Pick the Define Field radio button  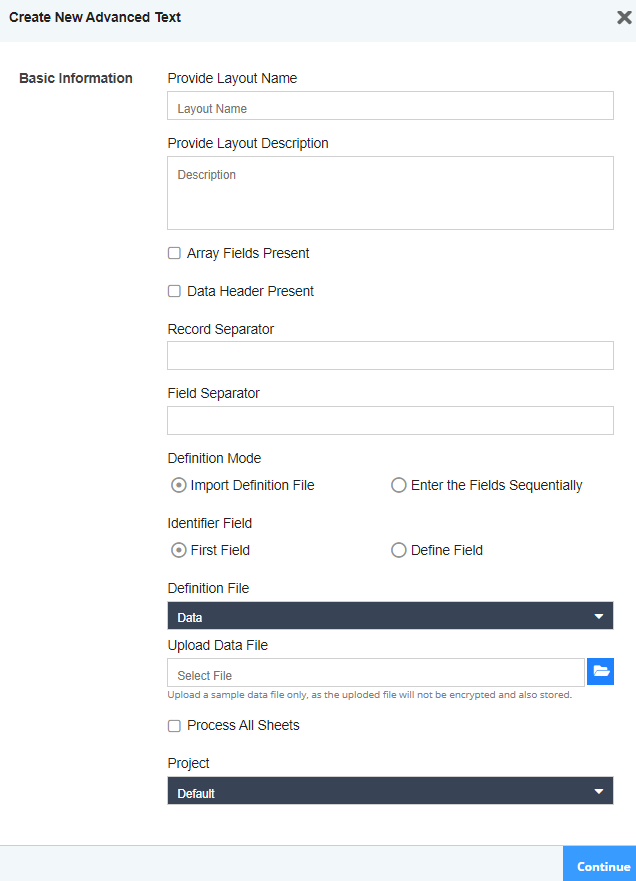pos(399,551)
